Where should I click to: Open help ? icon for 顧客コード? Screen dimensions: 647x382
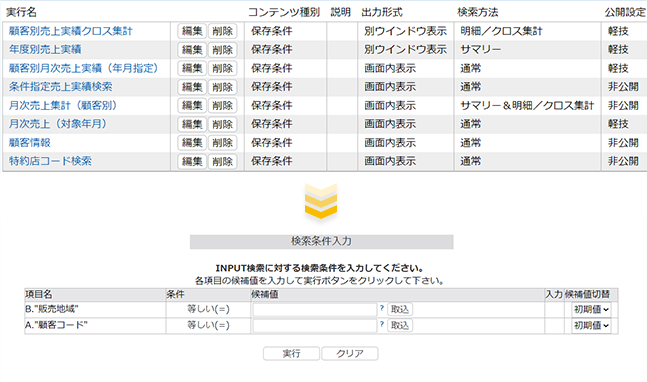pos(382,324)
